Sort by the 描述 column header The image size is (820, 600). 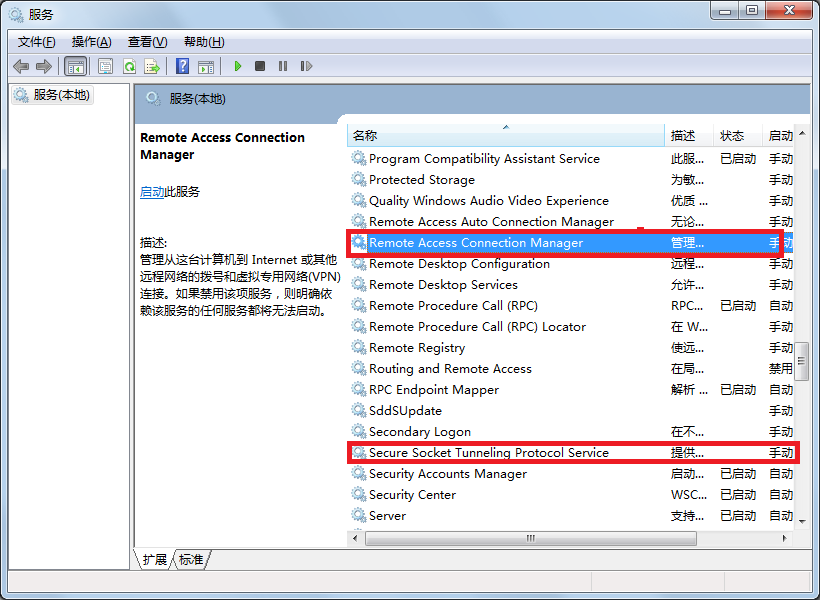688,135
